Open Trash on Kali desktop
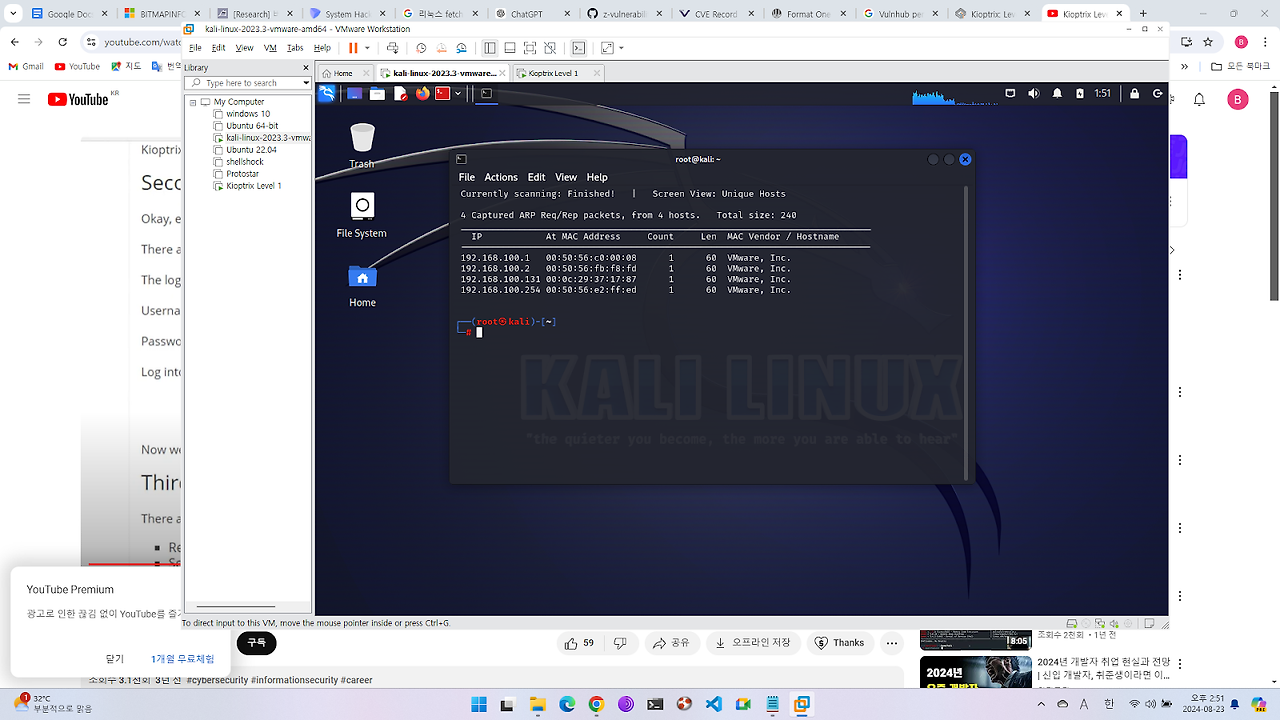1280x720 pixels. (x=362, y=145)
